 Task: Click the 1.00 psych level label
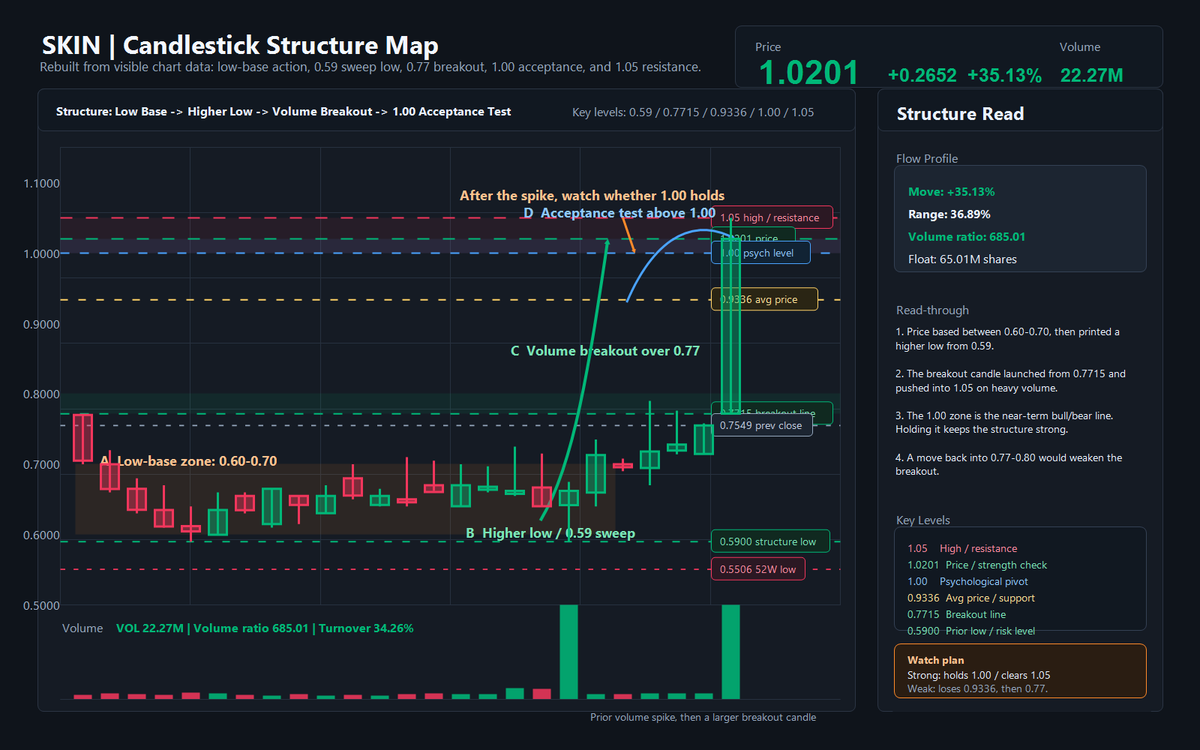760,253
